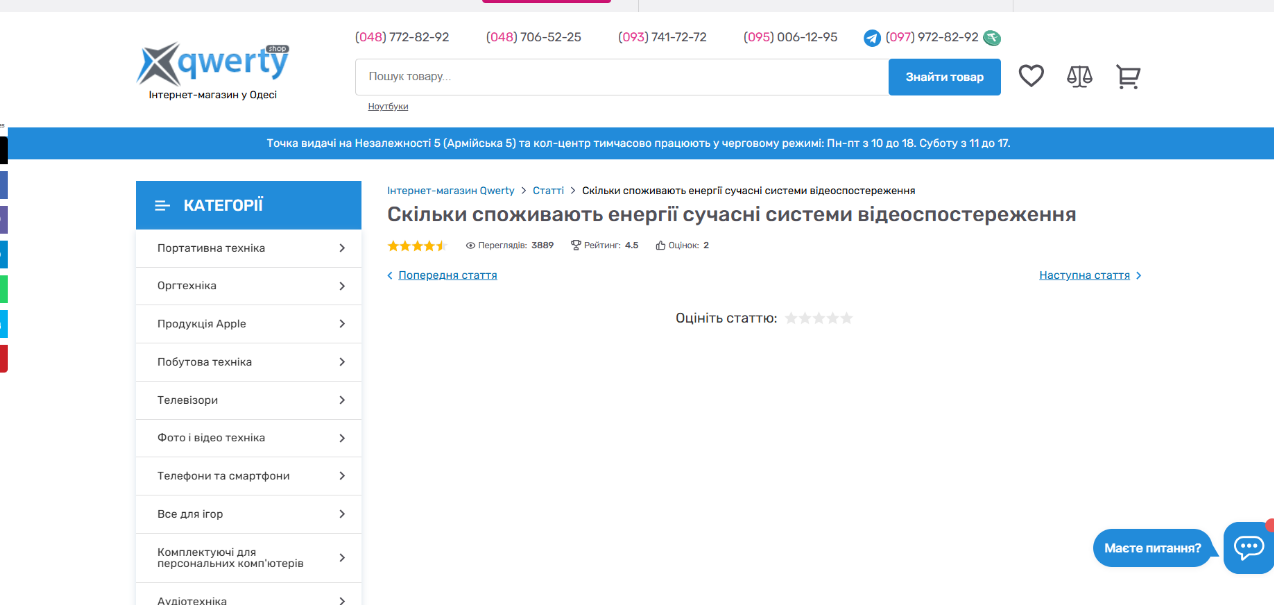Open the shopping cart icon
The height and width of the screenshot is (605, 1274).
pyautogui.click(x=1128, y=76)
